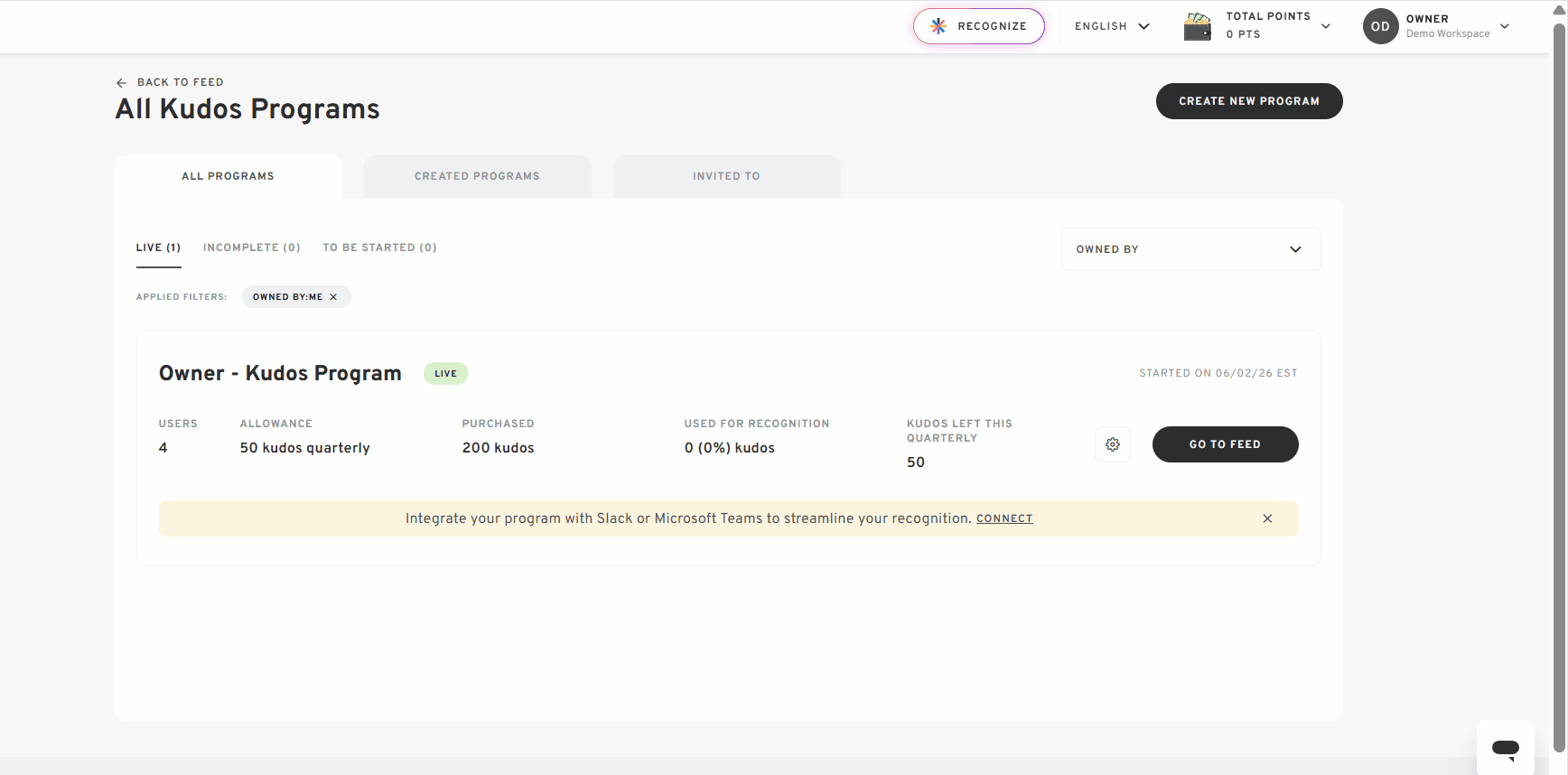Click the 200 kudos purchased value
The width and height of the screenshot is (1568, 775).
click(x=498, y=448)
